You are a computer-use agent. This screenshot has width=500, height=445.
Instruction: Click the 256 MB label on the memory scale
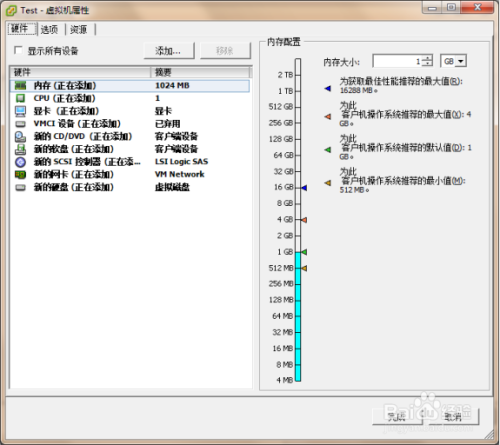[x=281, y=284]
